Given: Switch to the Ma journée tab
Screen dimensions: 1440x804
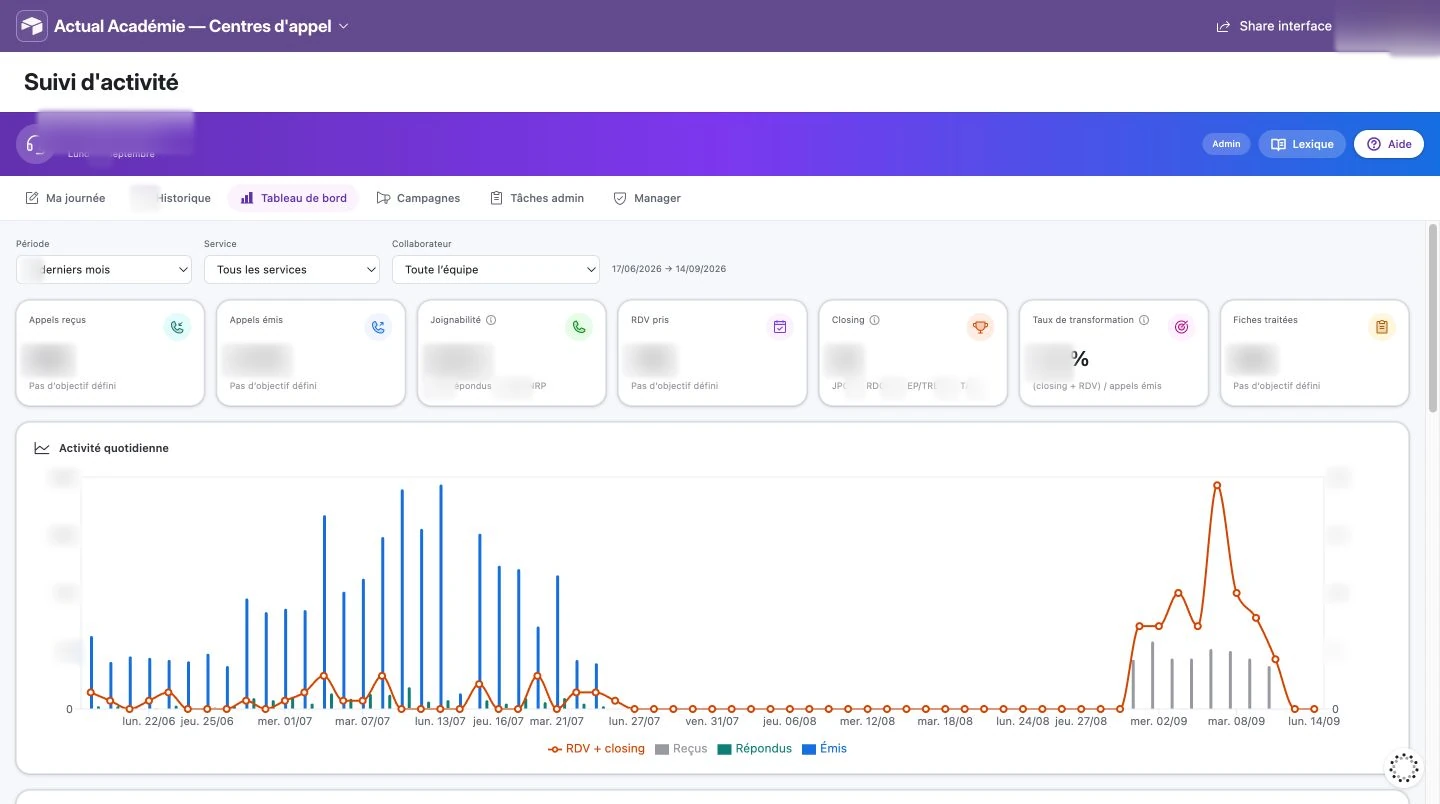Looking at the screenshot, I should 65,198.
